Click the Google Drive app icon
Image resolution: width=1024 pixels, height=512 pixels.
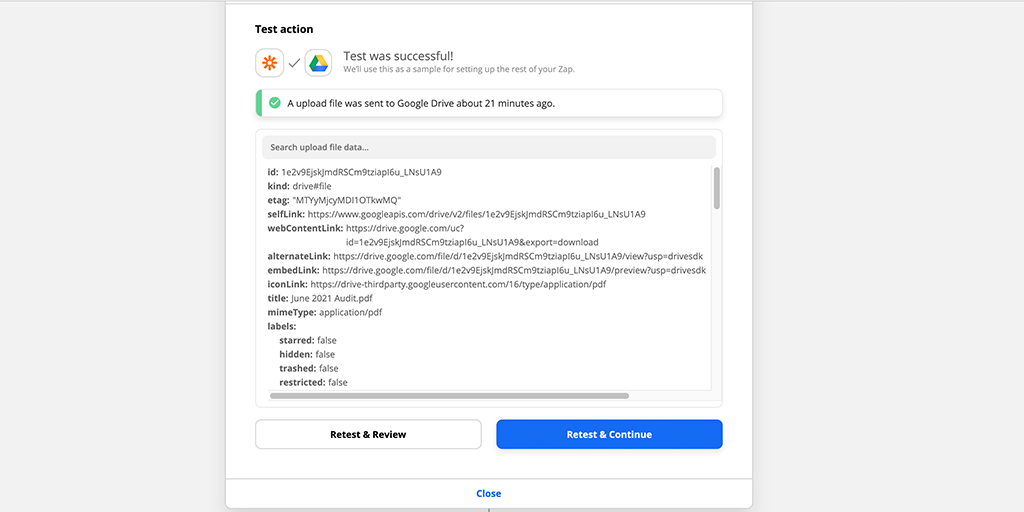coord(318,63)
